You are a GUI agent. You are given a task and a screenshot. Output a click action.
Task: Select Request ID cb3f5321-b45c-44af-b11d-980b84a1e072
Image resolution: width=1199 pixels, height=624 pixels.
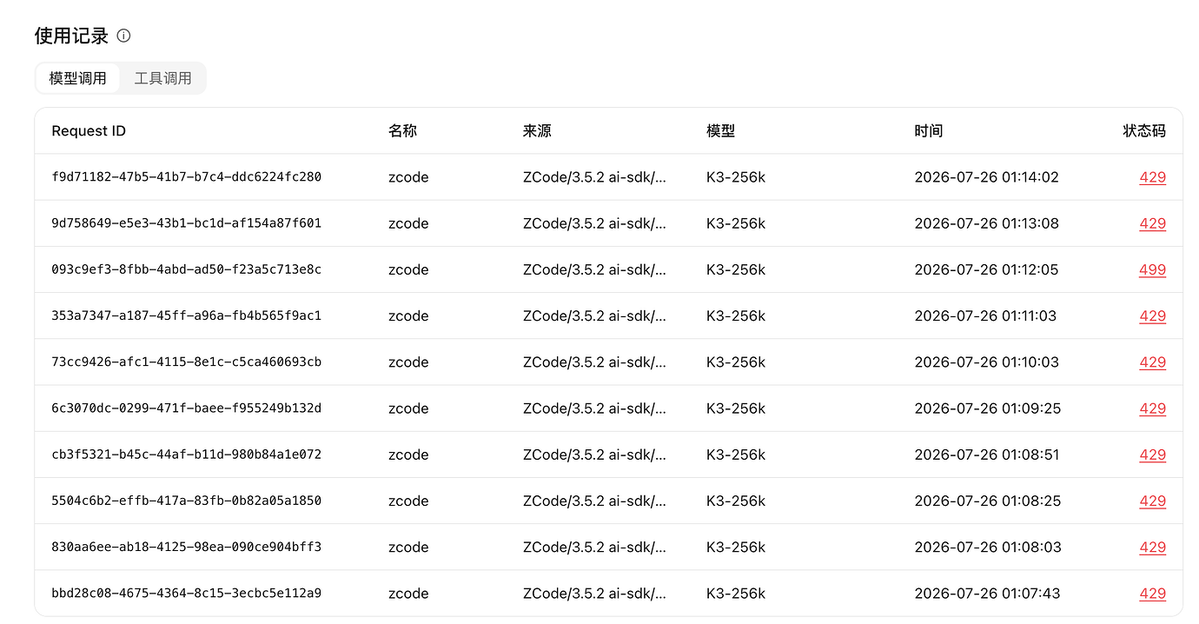pos(187,454)
